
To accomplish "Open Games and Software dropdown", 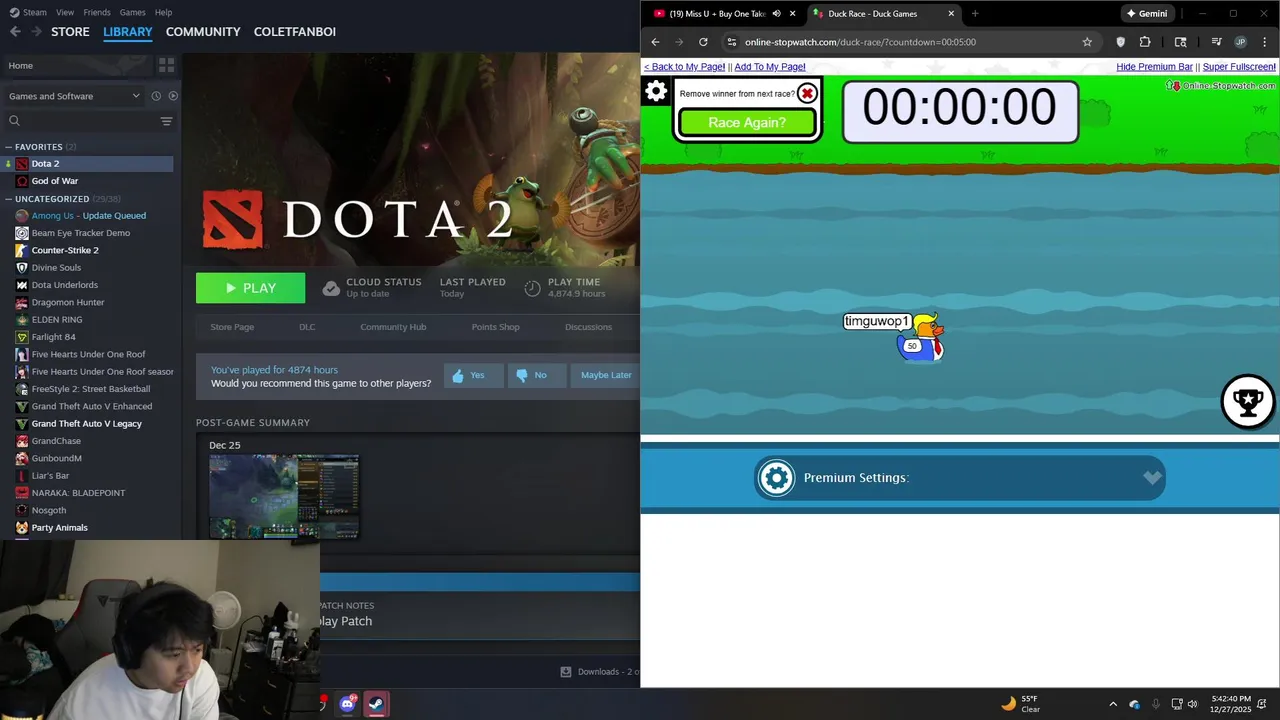I will 74,96.
